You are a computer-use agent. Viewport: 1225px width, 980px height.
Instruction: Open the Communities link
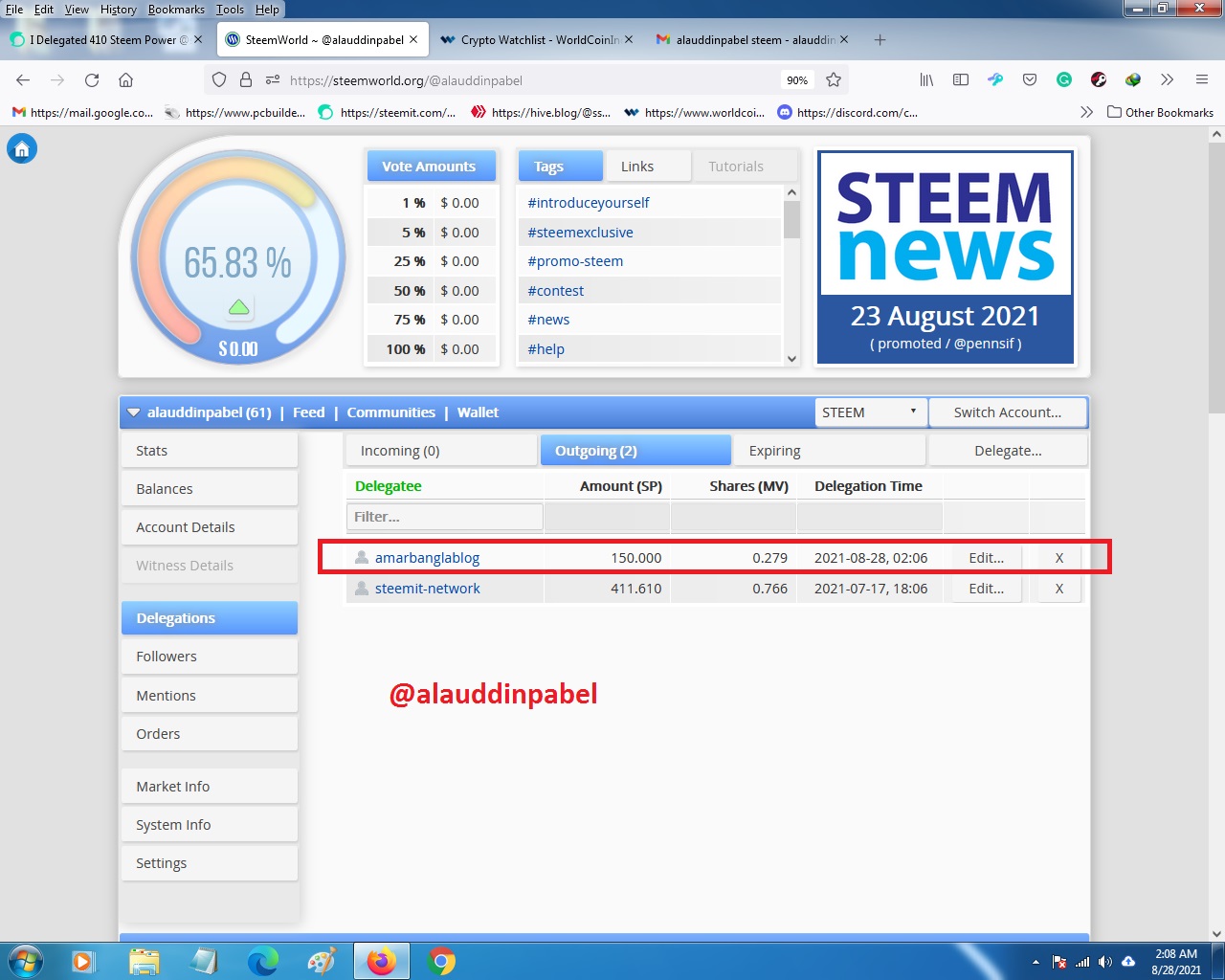point(390,412)
